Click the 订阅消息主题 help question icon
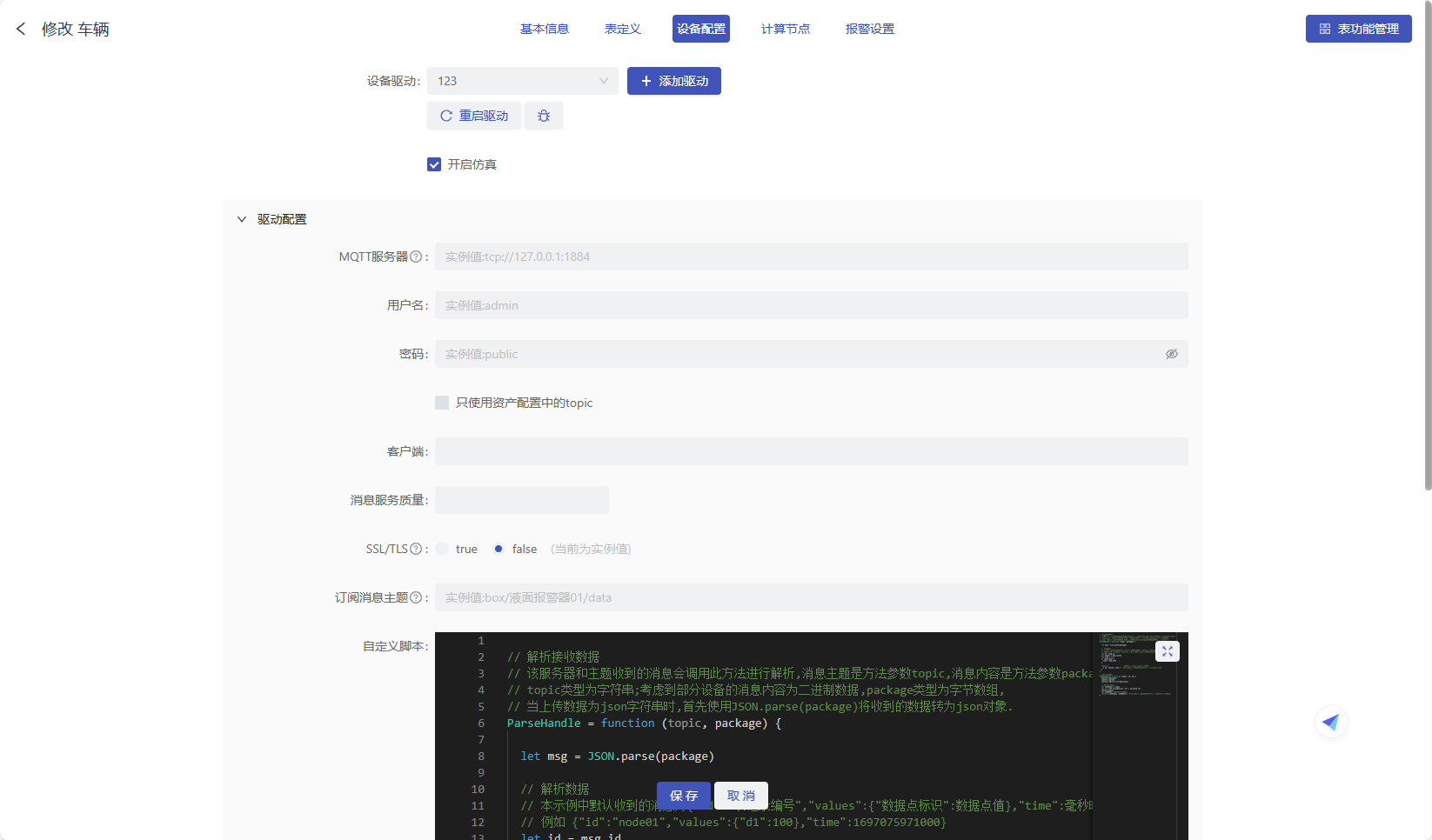The image size is (1432, 840). [416, 597]
